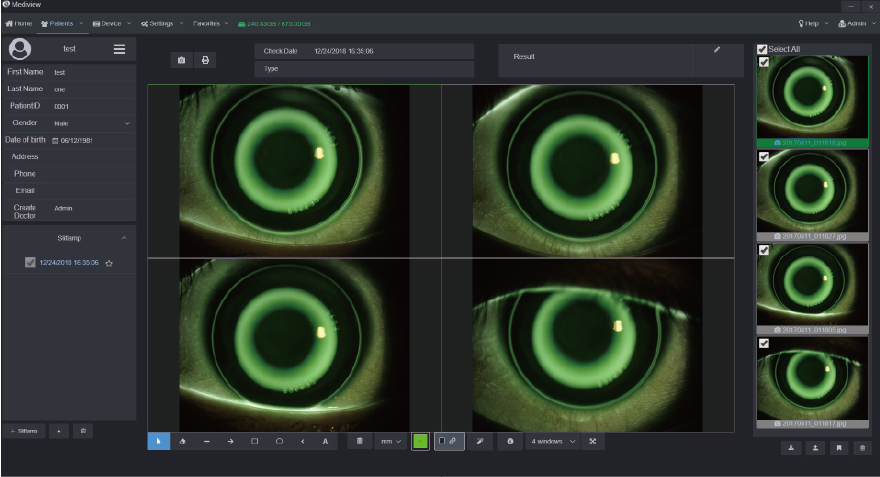Open the Settings menu
The height and width of the screenshot is (477, 880).
click(x=157, y=24)
